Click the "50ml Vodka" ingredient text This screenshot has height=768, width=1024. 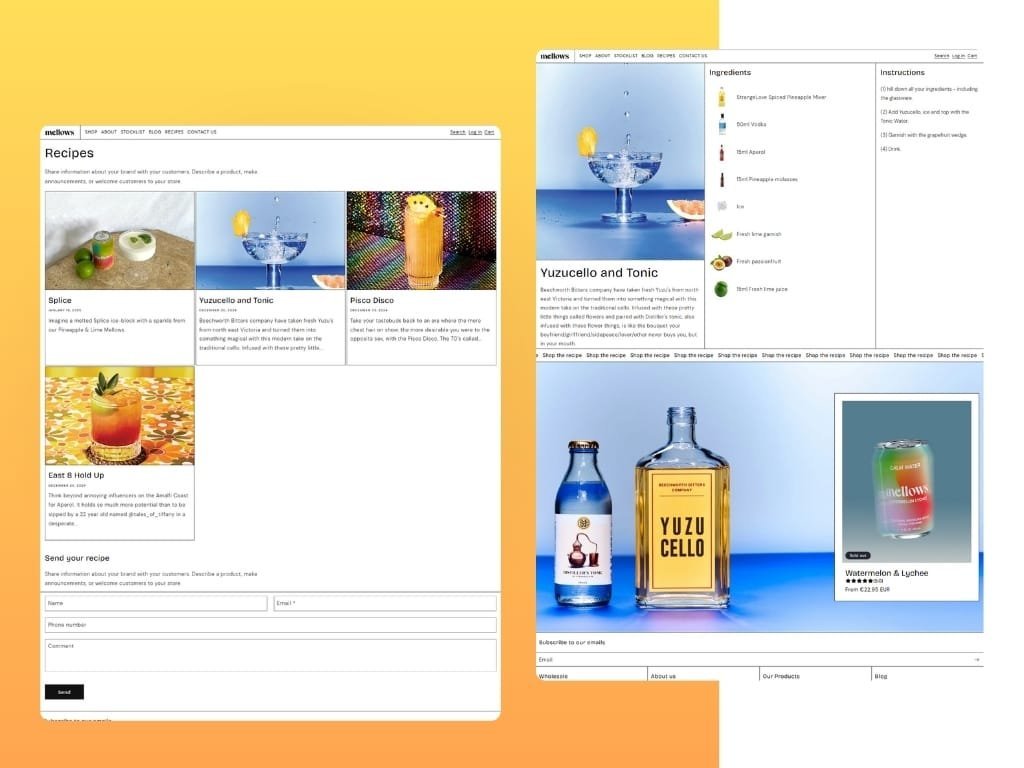(751, 124)
